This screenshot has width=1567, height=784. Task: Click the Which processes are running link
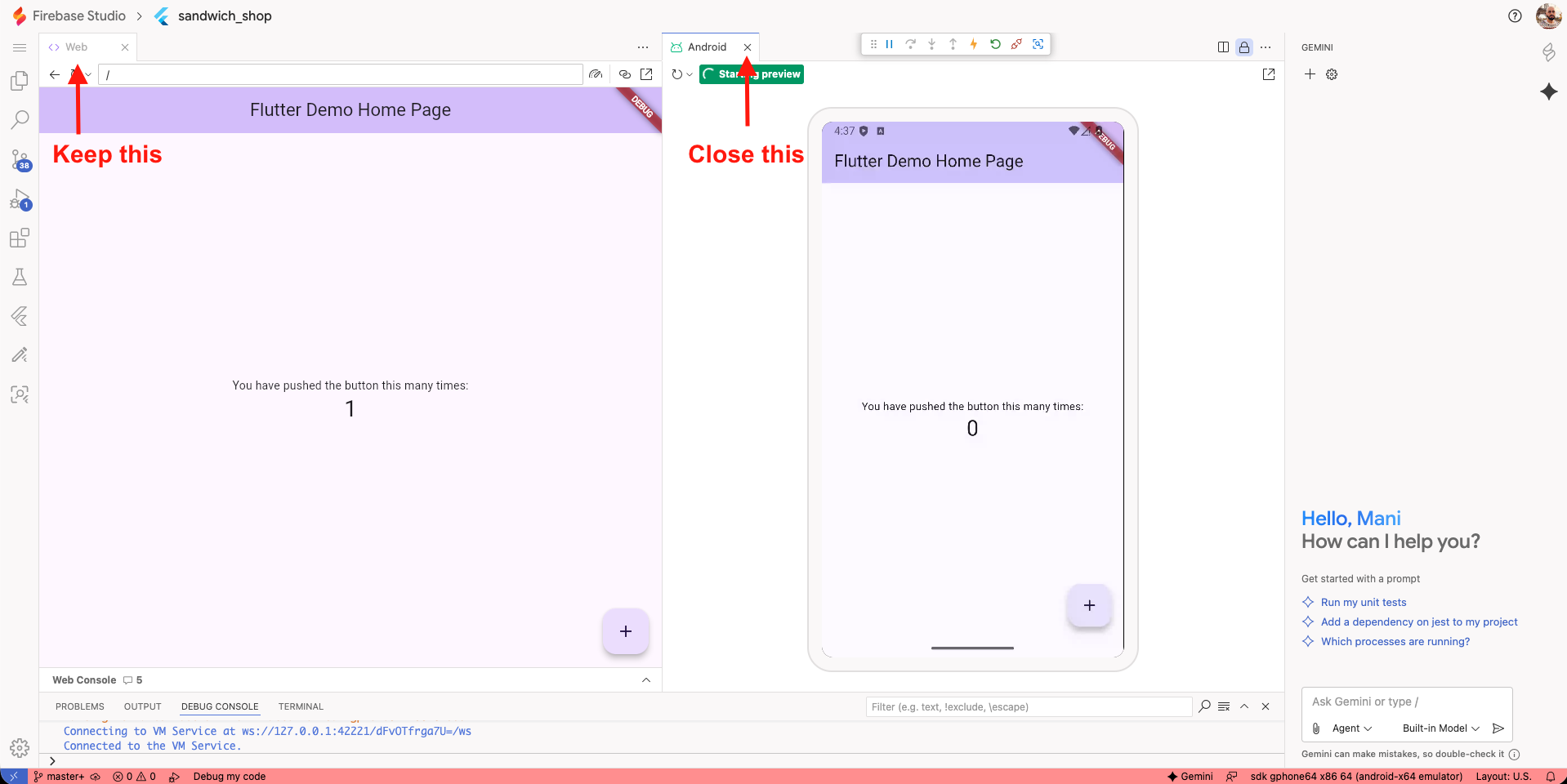pyautogui.click(x=1395, y=642)
